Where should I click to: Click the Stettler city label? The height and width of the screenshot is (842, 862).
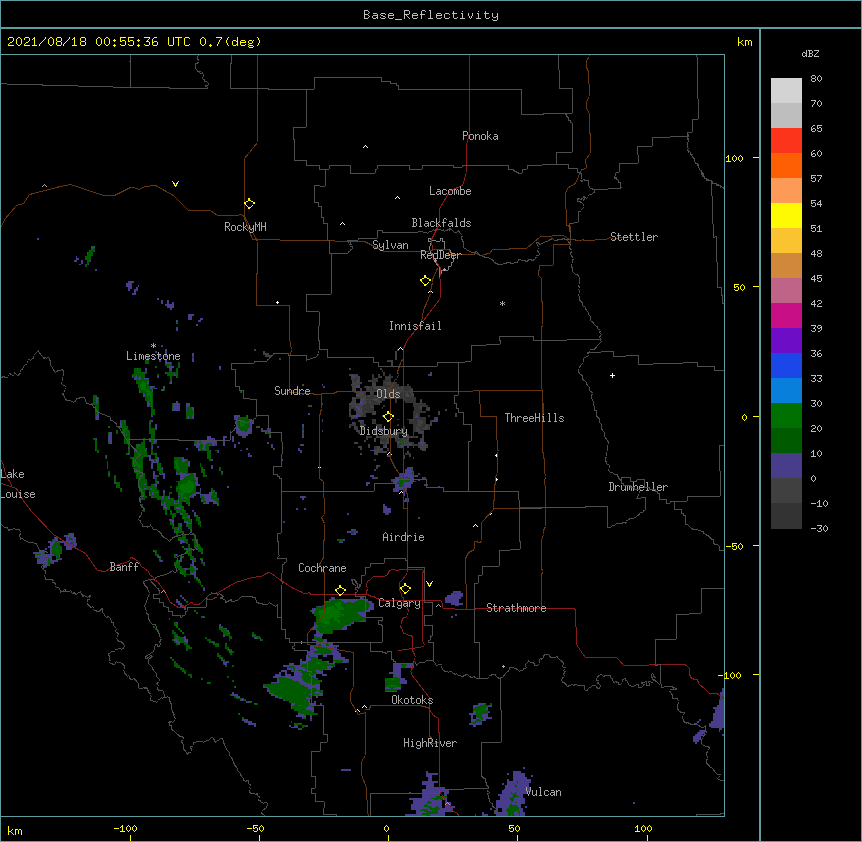coord(634,237)
